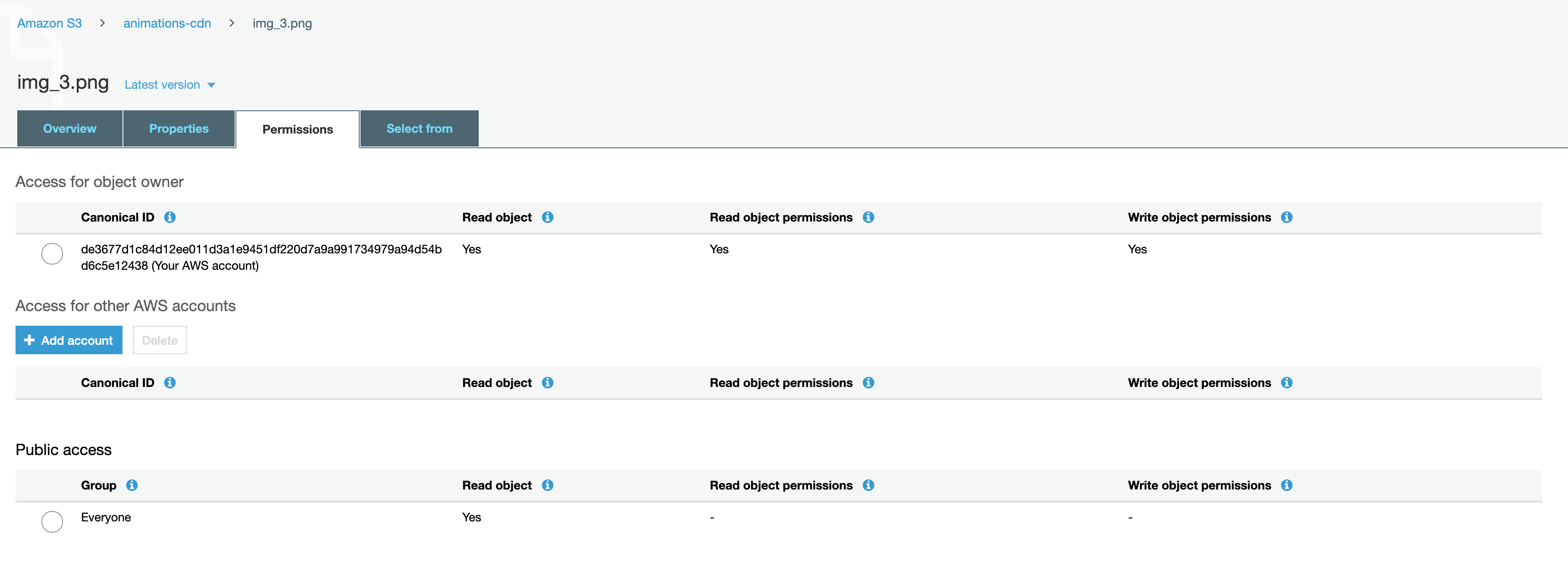Click the Add account button
Screen dimensions: 1568x580
pyautogui.click(x=69, y=340)
